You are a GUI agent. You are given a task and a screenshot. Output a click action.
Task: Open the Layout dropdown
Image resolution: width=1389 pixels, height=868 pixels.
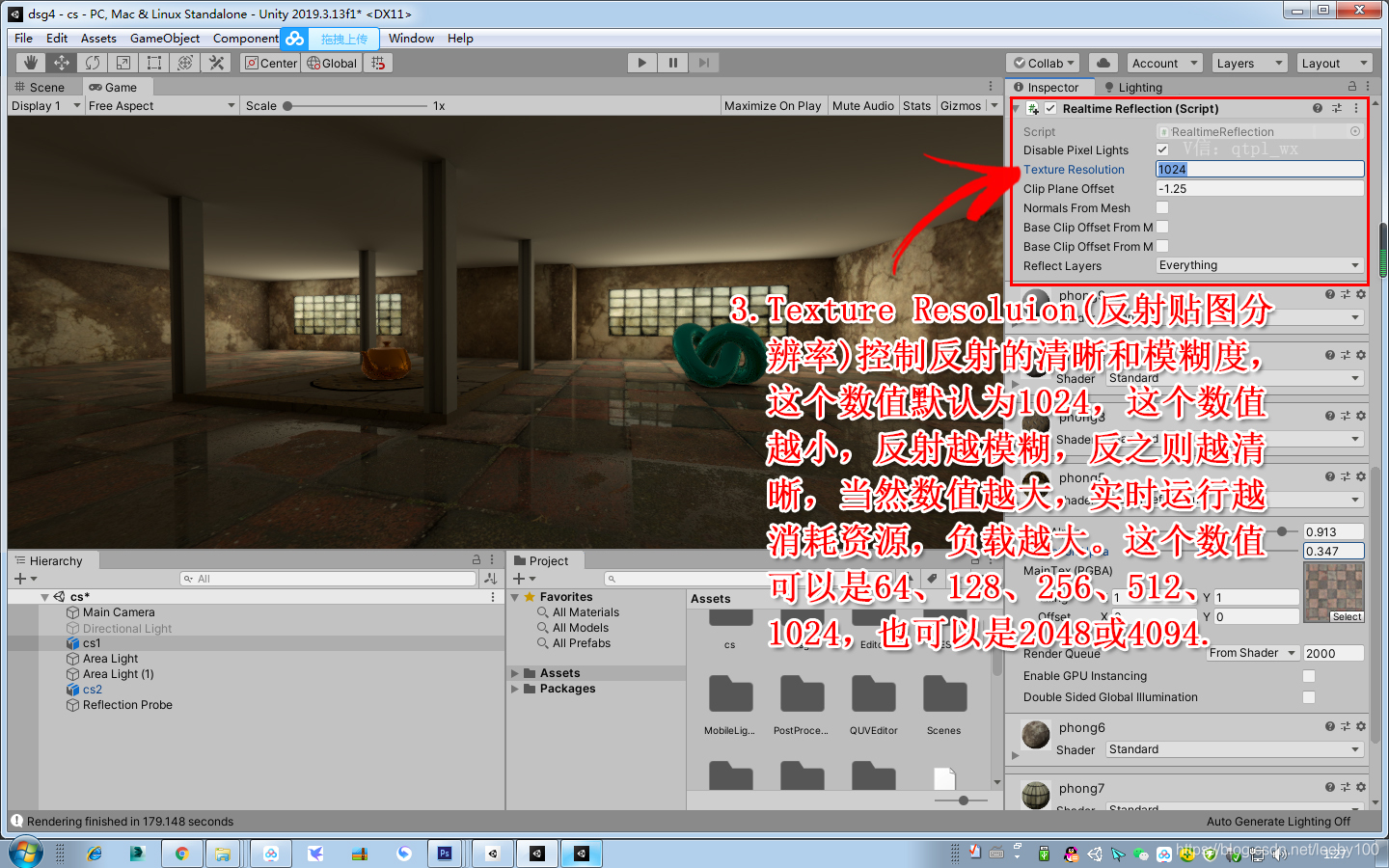point(1333,63)
